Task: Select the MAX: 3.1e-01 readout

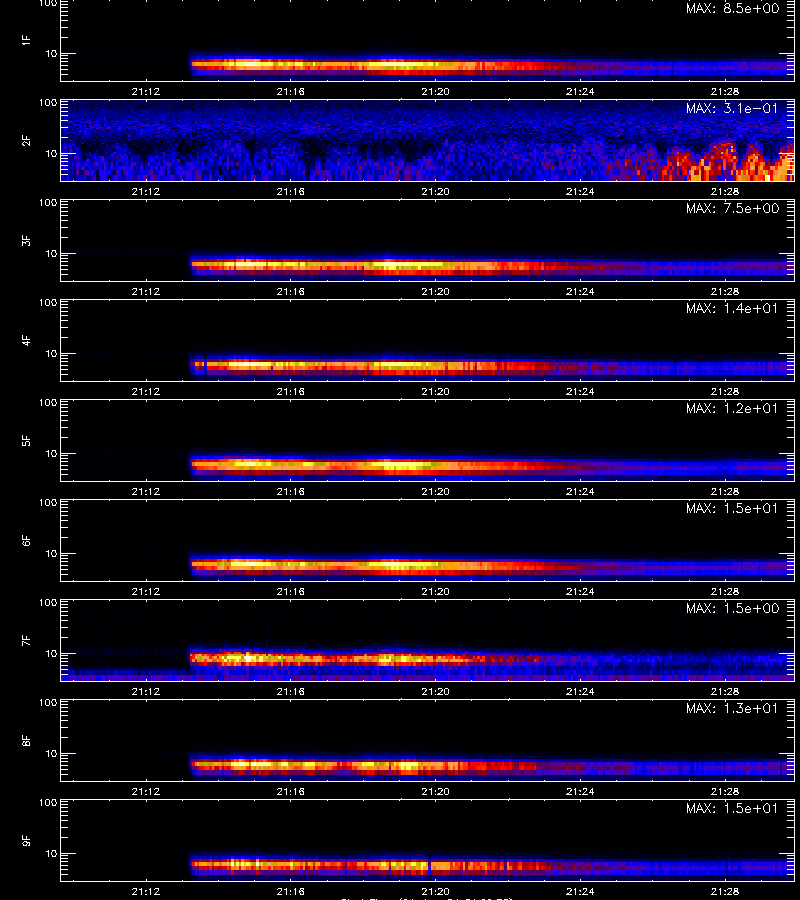Action: 733,108
